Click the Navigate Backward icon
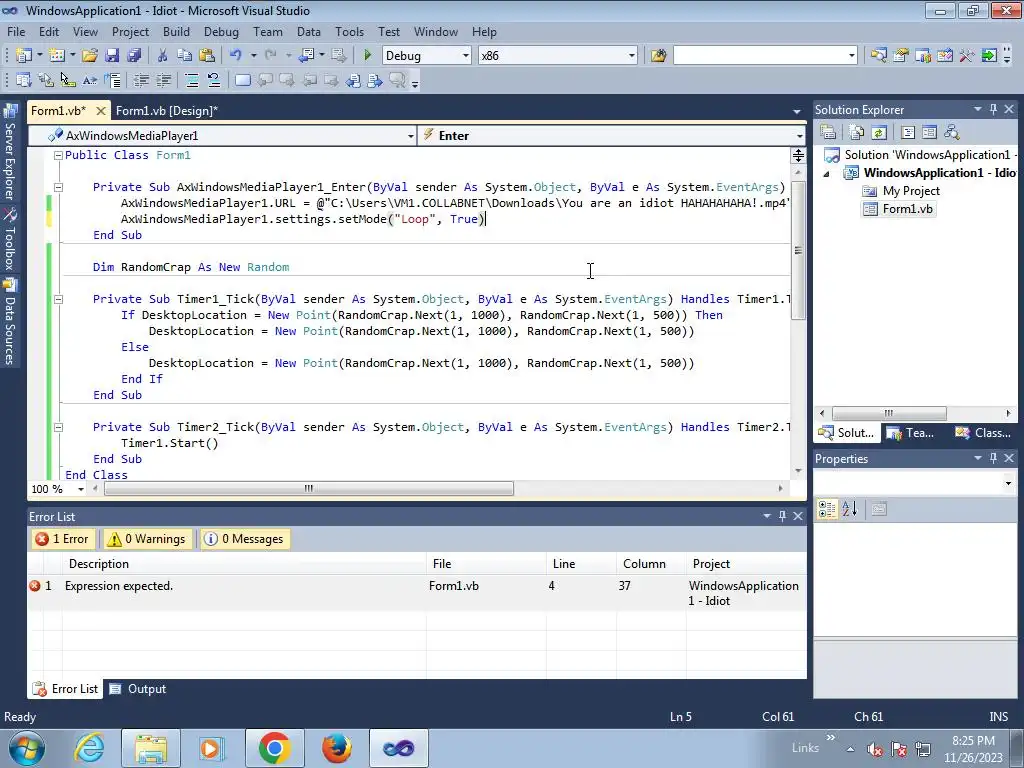This screenshot has width=1024, height=768. 306,56
